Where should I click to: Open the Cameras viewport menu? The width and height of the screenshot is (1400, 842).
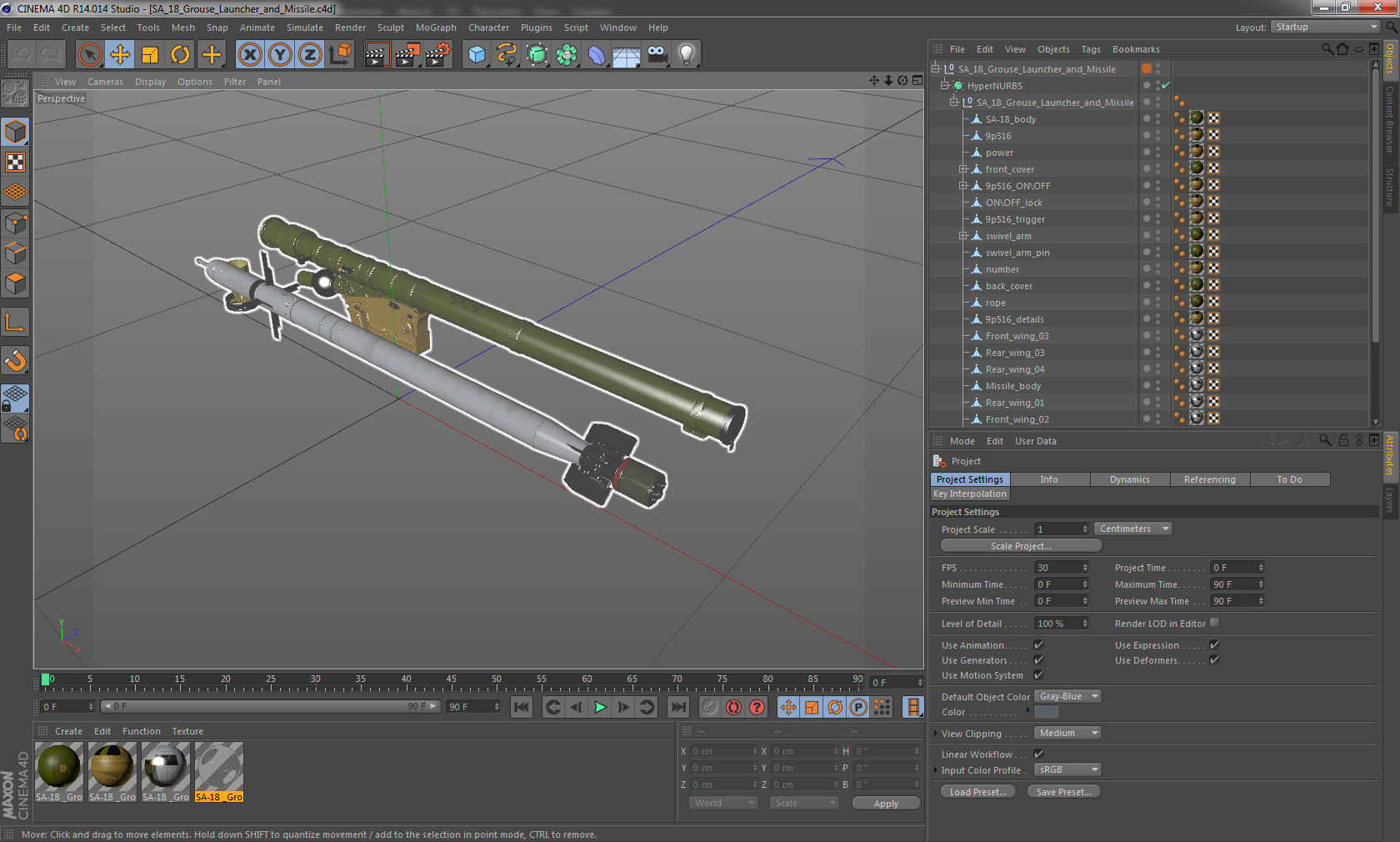click(x=105, y=82)
